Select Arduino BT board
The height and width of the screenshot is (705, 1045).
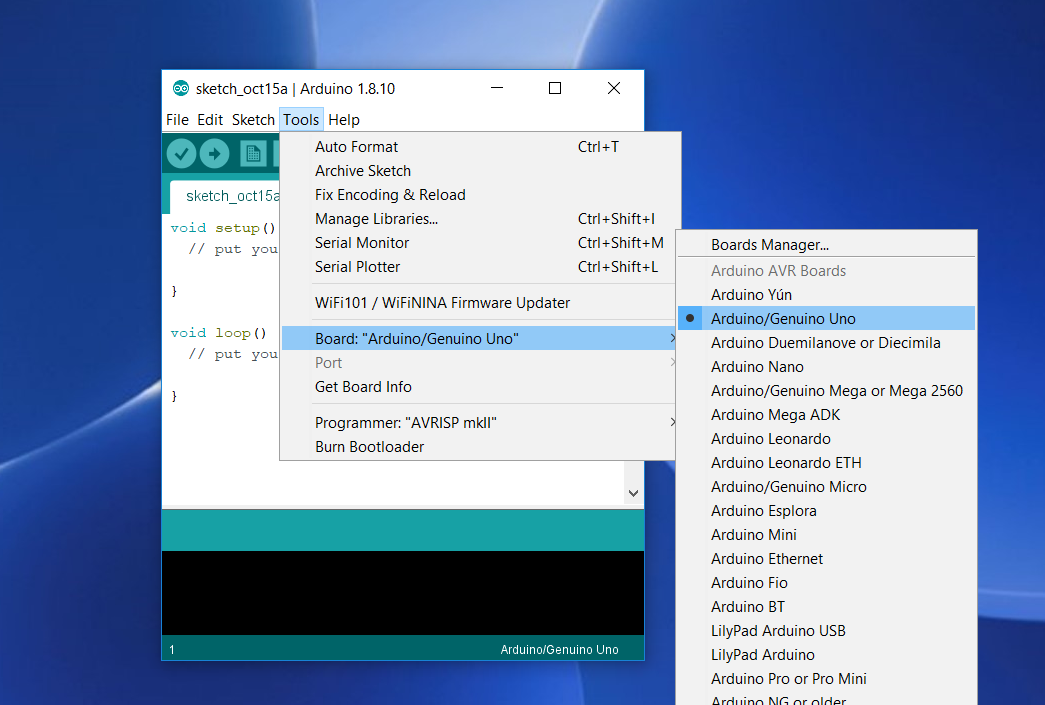pos(826,606)
